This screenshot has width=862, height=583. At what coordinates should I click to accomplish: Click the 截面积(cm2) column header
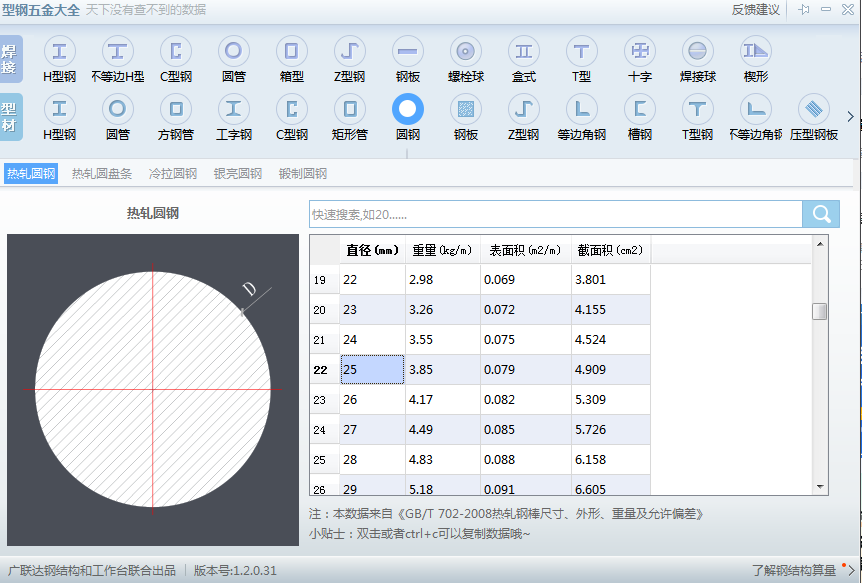611,250
